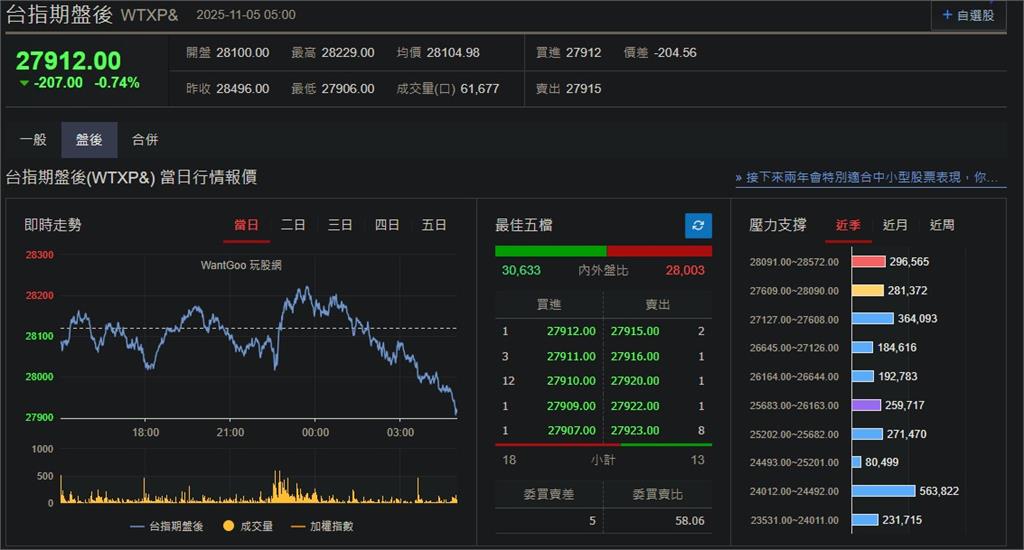1024x550 pixels.
Task: Click the 委買賣比 value 58.06
Action: (x=690, y=521)
